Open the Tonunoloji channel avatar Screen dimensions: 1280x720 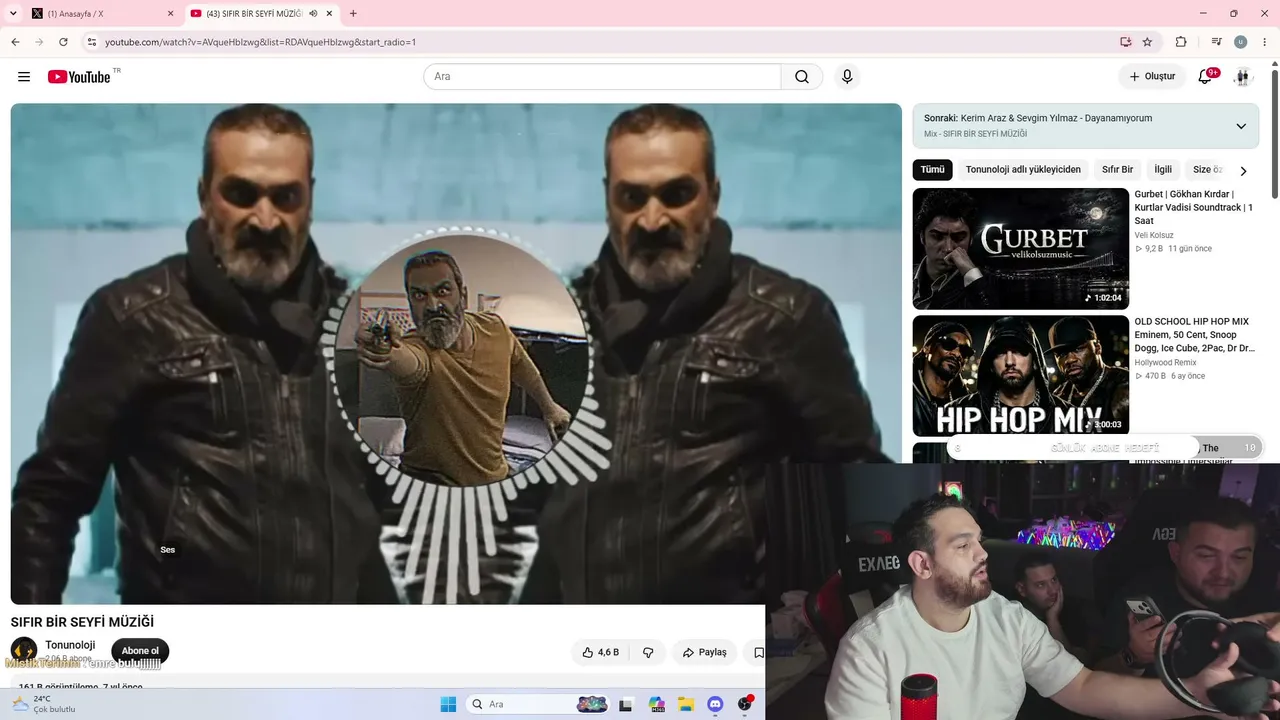24,650
